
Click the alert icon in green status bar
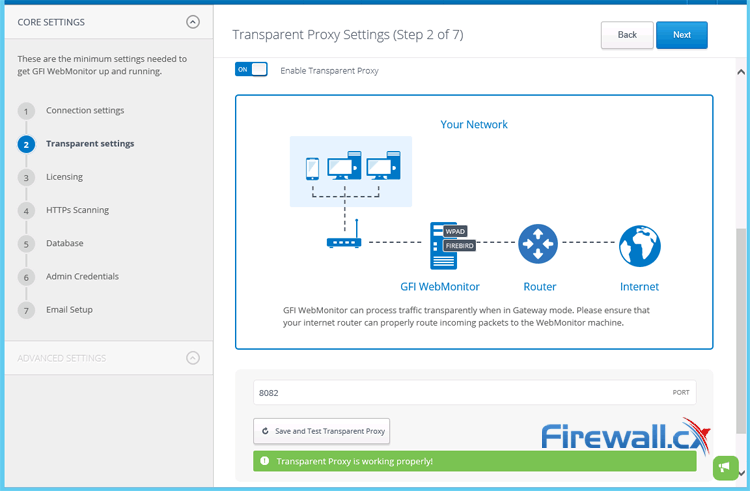click(x=264, y=461)
